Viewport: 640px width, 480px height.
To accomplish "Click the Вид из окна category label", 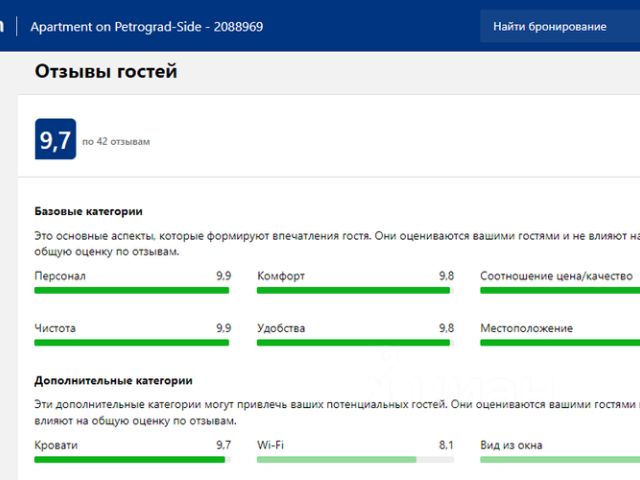I will pos(511,445).
